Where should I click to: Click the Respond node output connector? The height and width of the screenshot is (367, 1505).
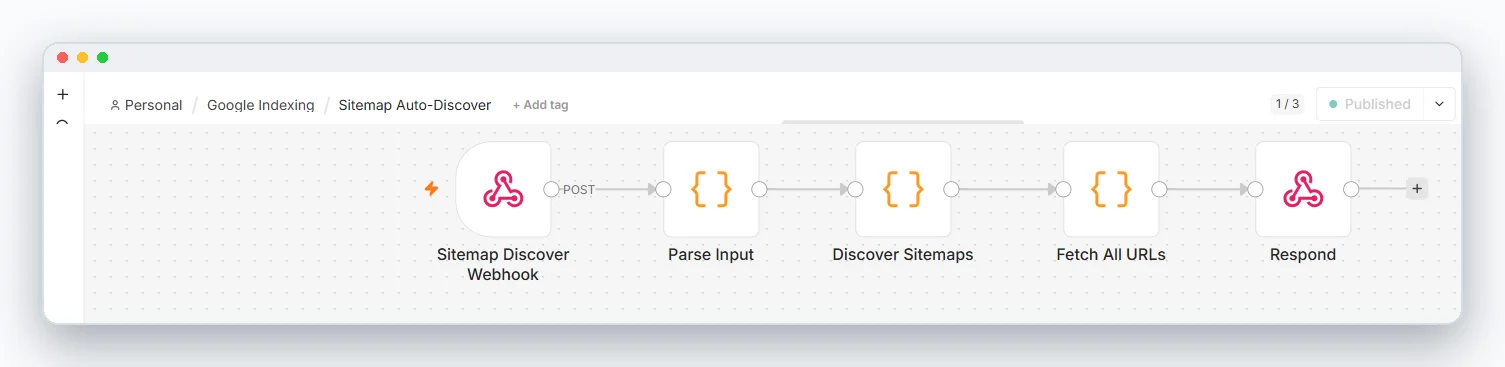(1351, 189)
